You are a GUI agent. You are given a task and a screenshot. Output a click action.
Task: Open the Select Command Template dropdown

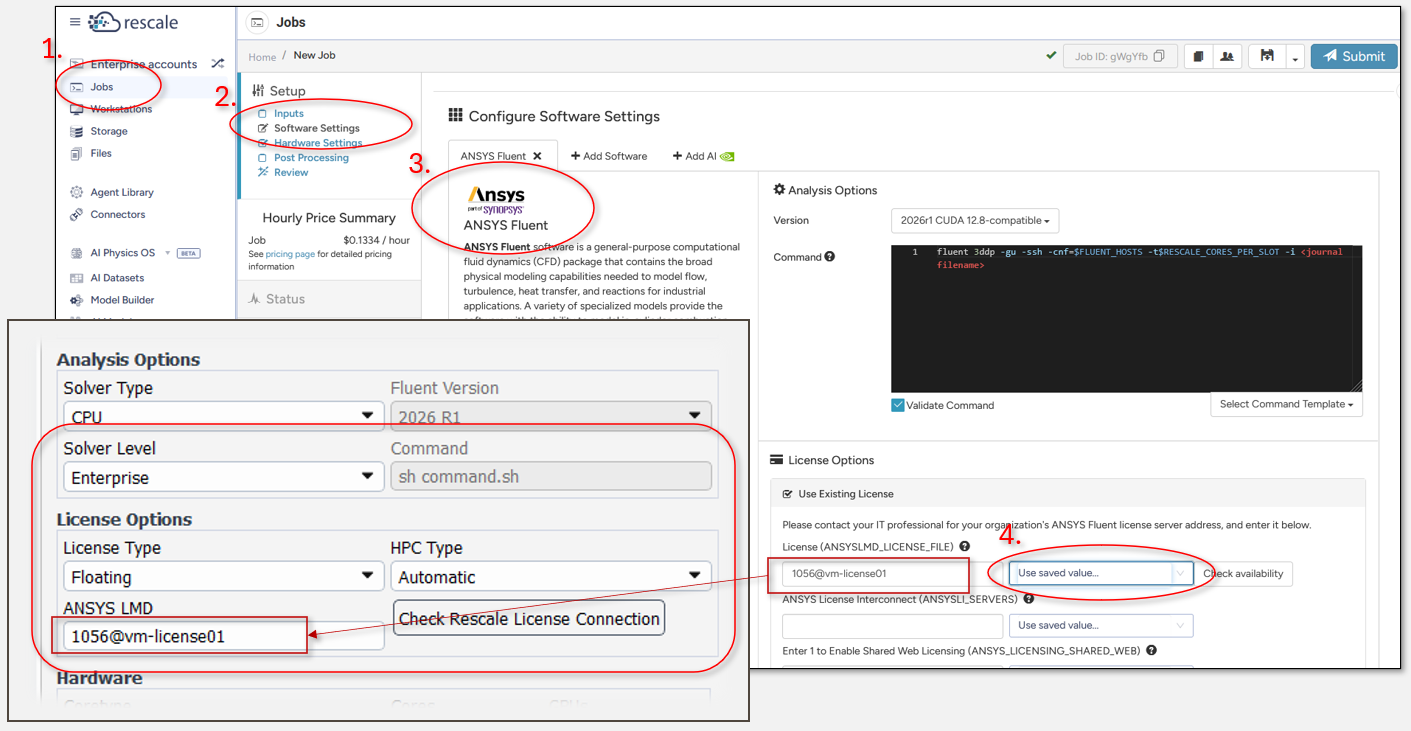click(x=1286, y=404)
